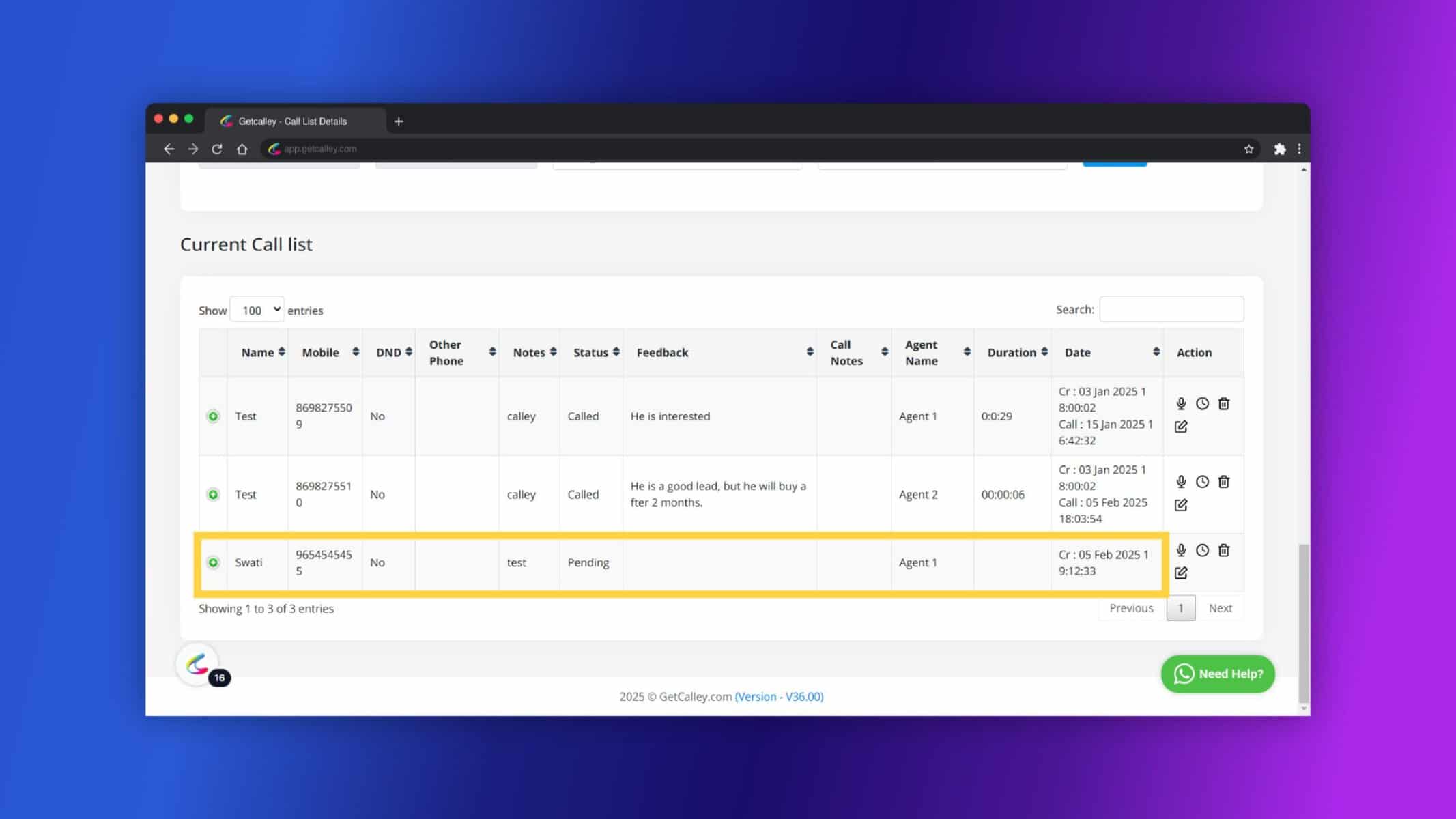Image resolution: width=1456 pixels, height=819 pixels.
Task: Toggle green status indicator for Swati row
Action: [x=213, y=562]
